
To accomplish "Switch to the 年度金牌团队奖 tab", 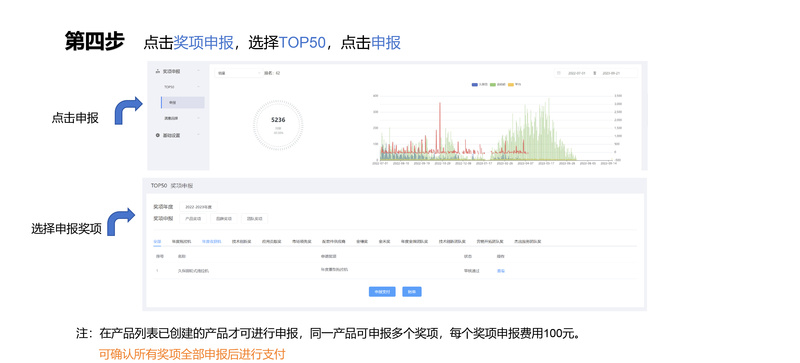I will coord(414,241).
